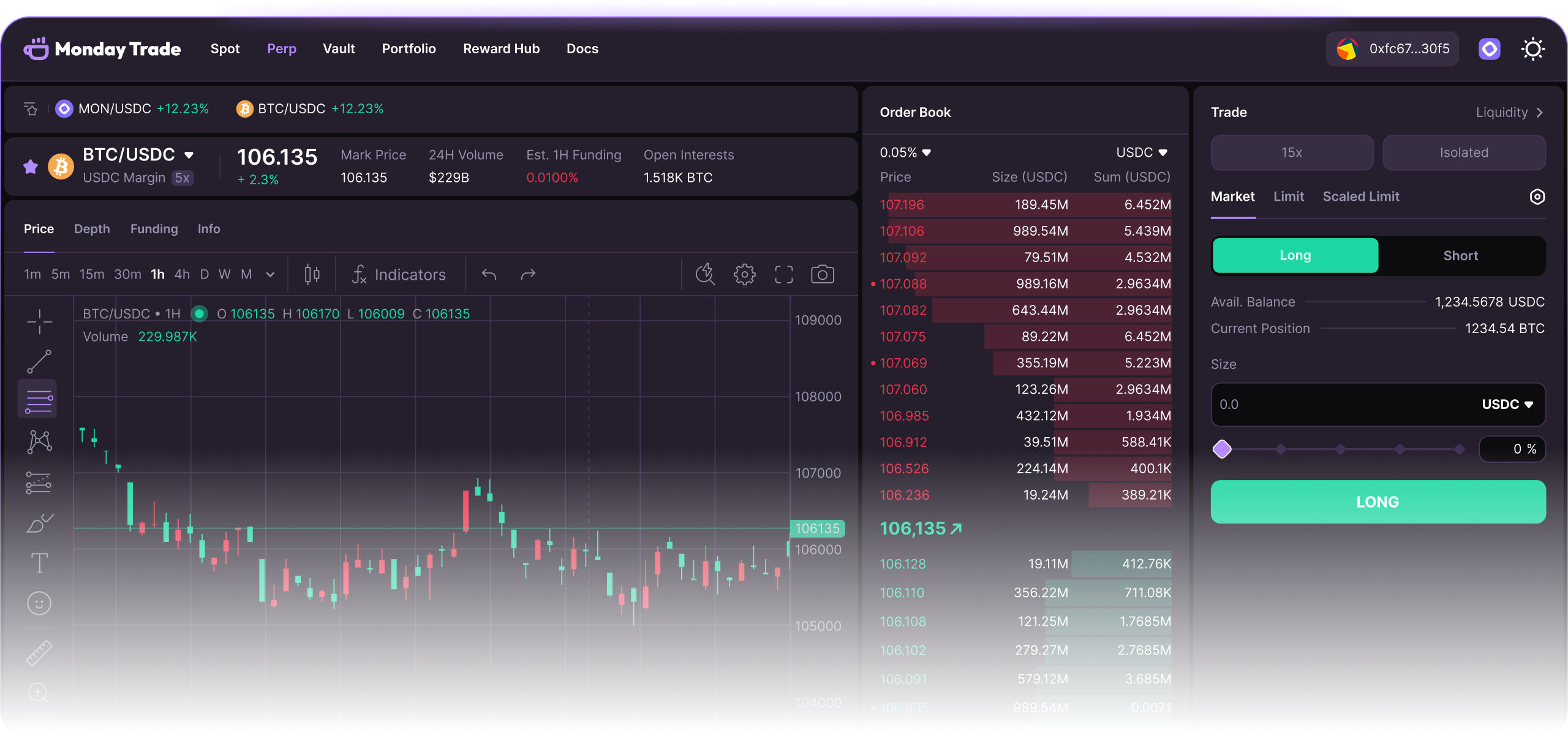Click the chart screenshot camera icon

(x=822, y=274)
